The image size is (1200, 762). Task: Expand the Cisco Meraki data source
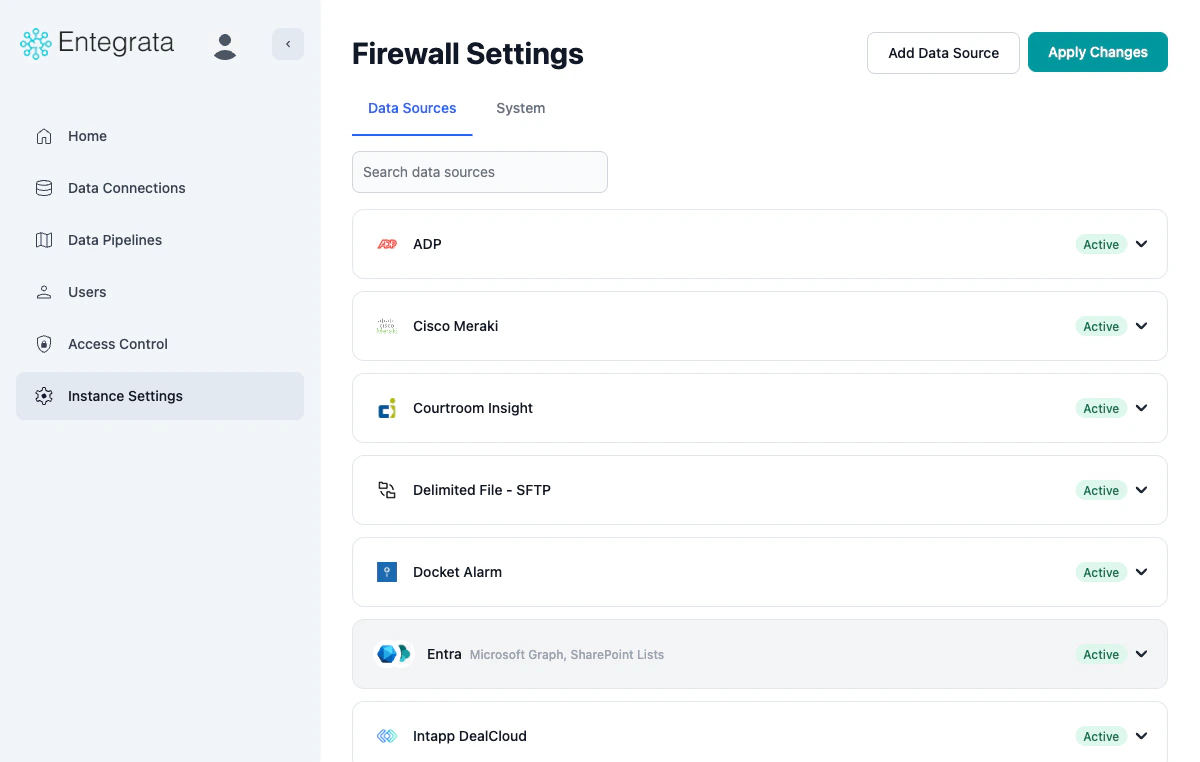pos(1141,326)
